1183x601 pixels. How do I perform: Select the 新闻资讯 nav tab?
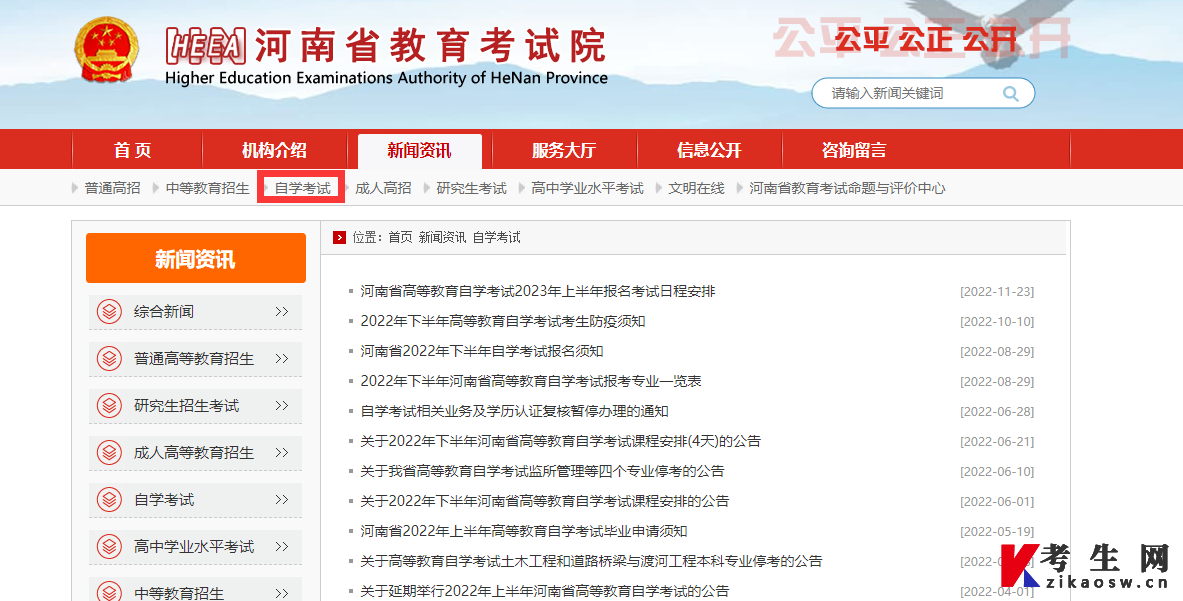click(x=419, y=150)
